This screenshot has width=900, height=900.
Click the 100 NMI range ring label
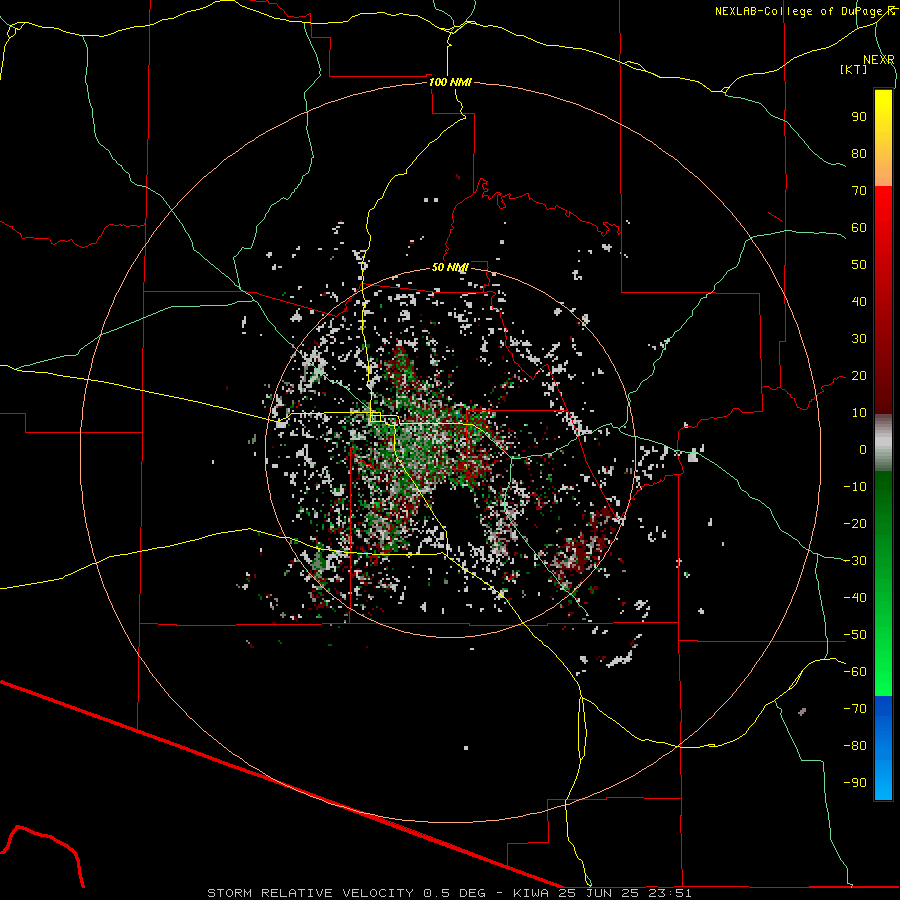[x=450, y=82]
